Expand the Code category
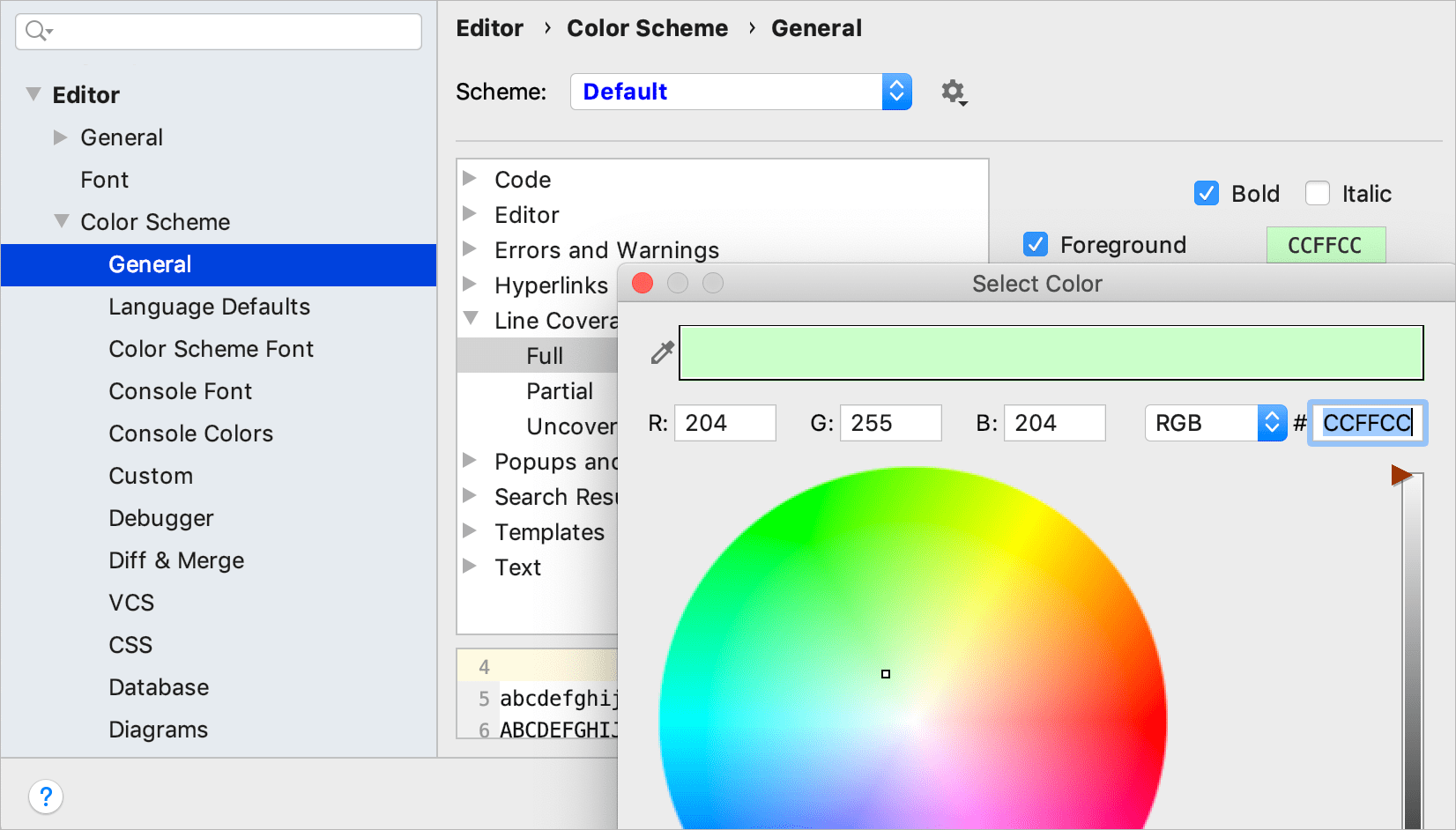Screen dimensions: 1456x830 (x=470, y=179)
